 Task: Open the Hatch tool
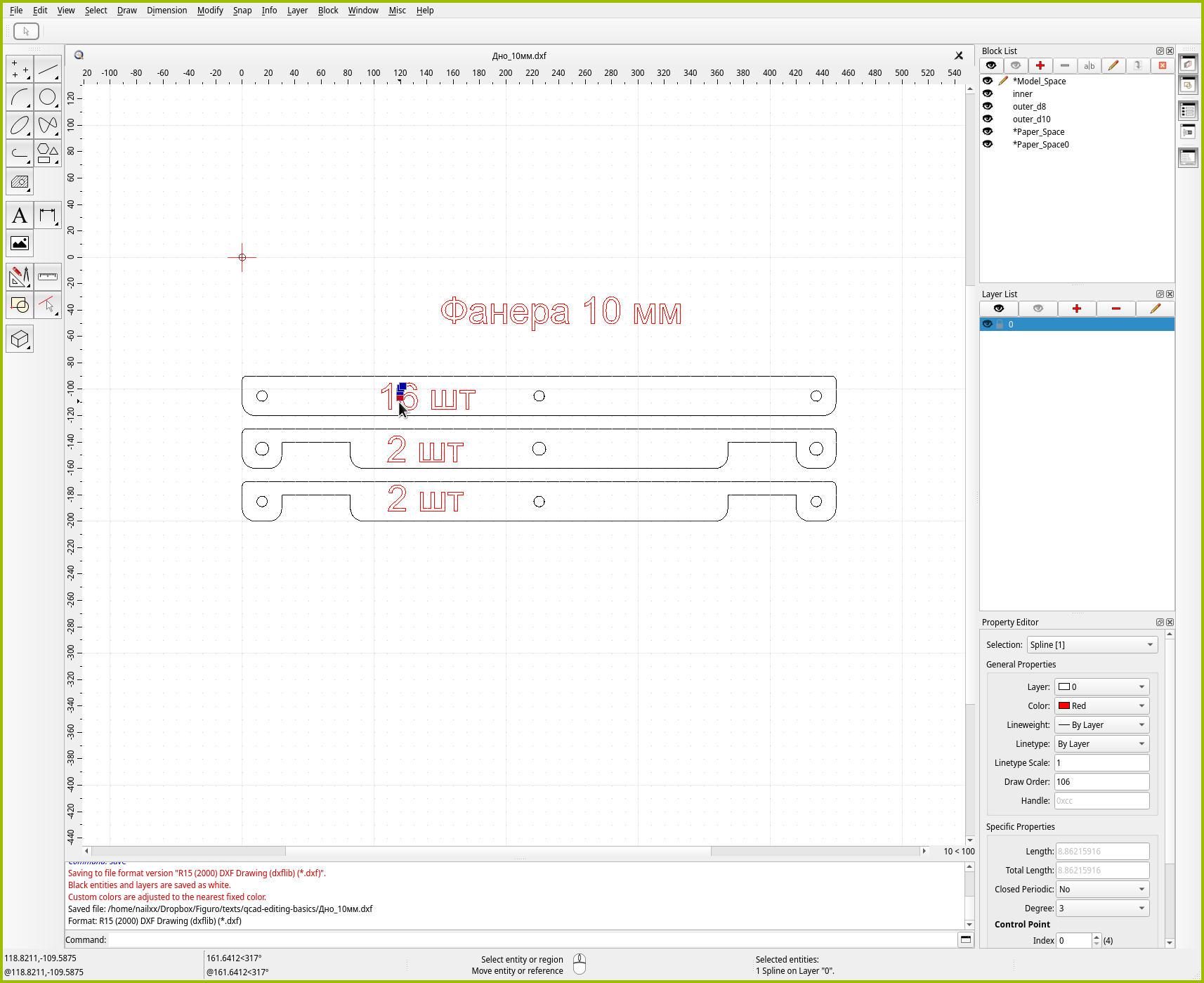pos(20,182)
